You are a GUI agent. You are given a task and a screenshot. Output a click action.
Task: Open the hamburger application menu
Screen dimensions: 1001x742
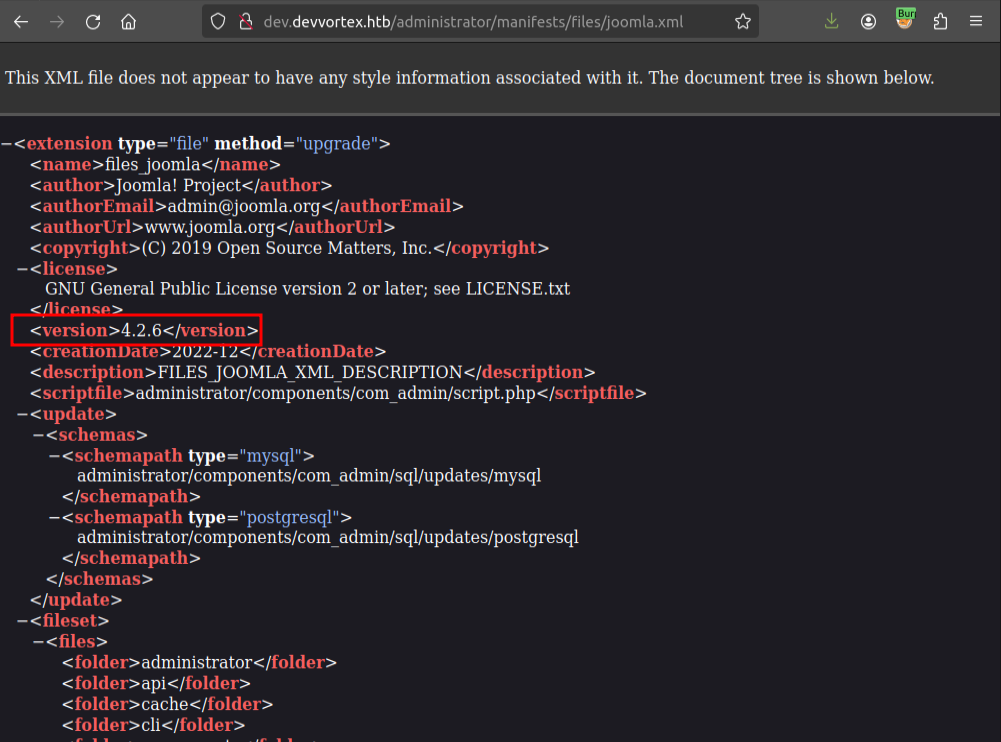(x=976, y=21)
